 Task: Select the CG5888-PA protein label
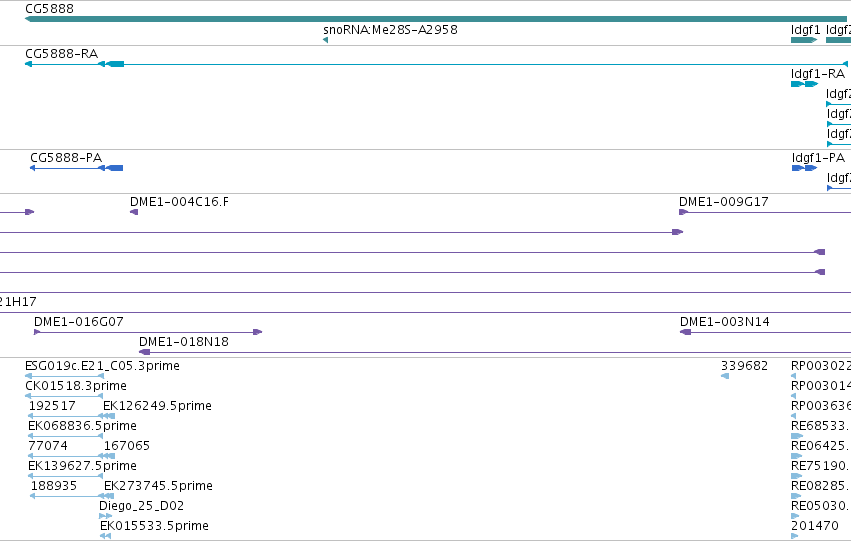(66, 158)
